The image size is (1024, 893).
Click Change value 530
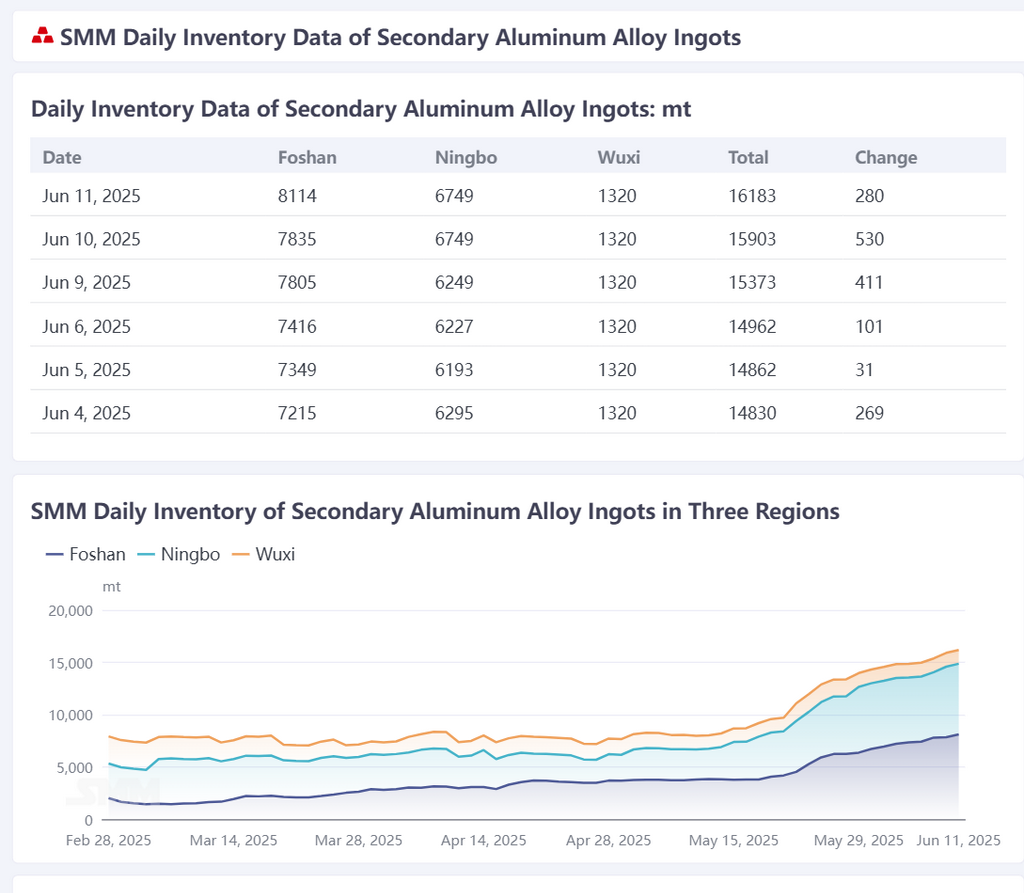(x=869, y=239)
